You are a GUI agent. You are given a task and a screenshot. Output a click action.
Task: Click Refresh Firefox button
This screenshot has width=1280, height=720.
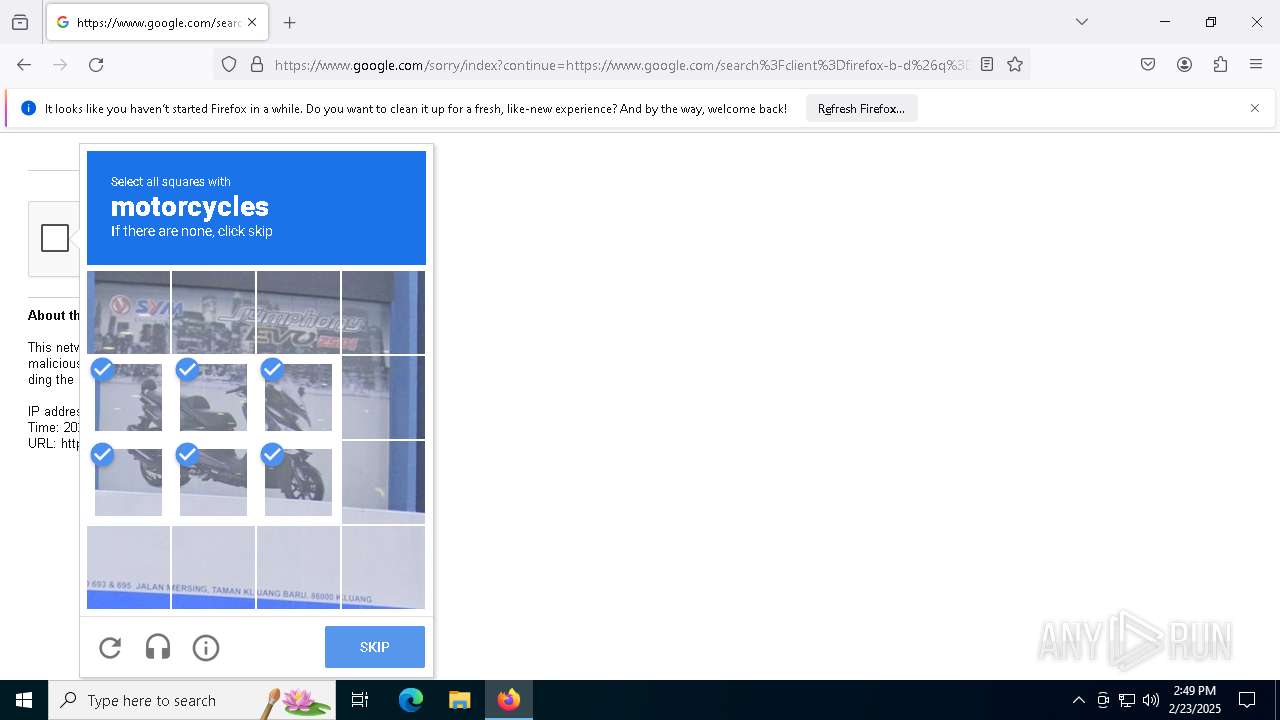point(861,109)
